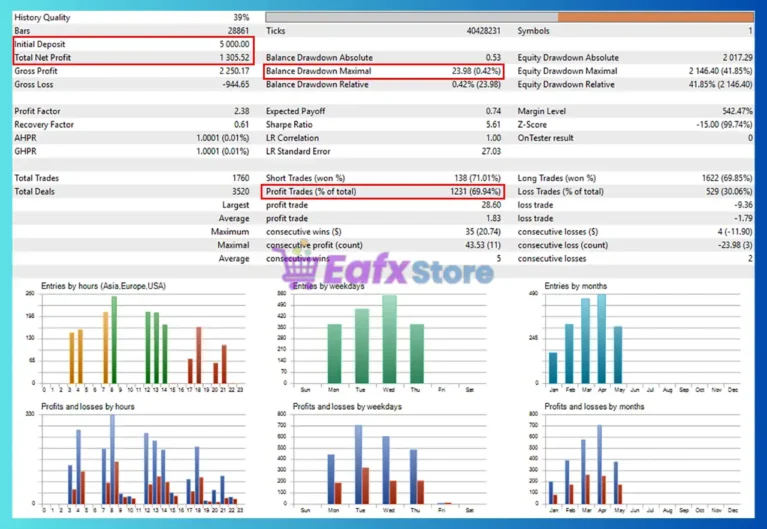
Task: Select the Equity Drawdown Absolute value 2 017.29
Action: coord(738,58)
